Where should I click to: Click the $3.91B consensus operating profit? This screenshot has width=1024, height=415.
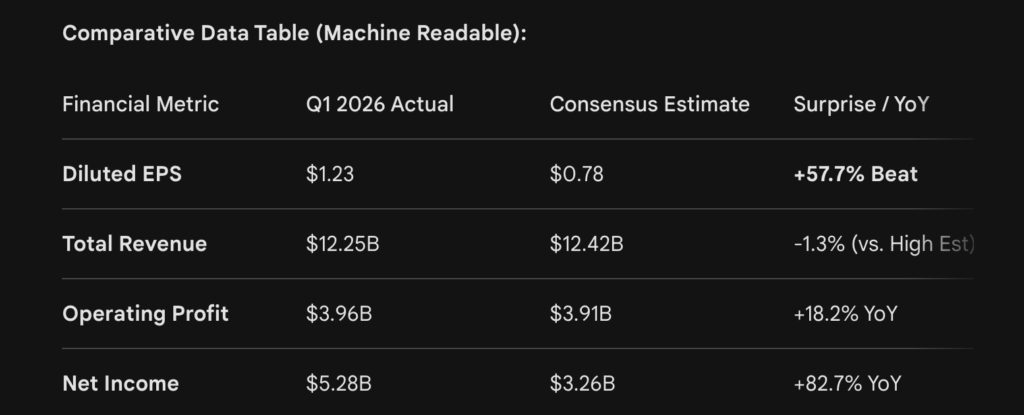click(x=581, y=314)
